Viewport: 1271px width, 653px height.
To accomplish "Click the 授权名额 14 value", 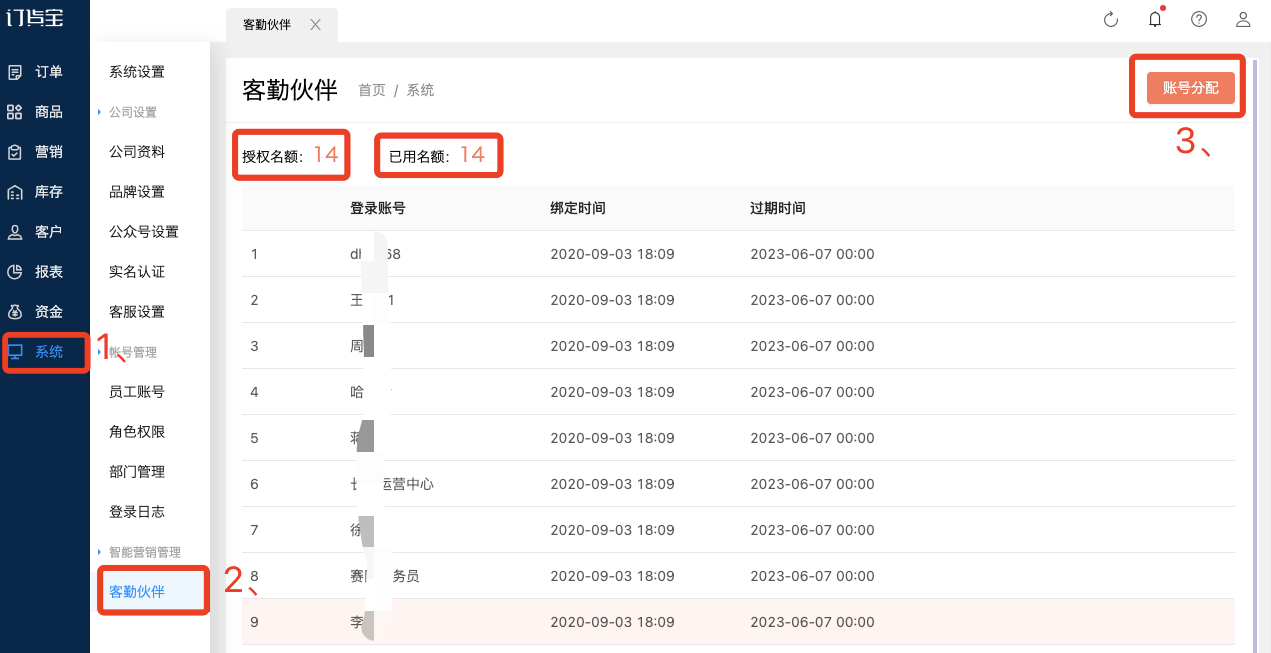I will point(326,155).
